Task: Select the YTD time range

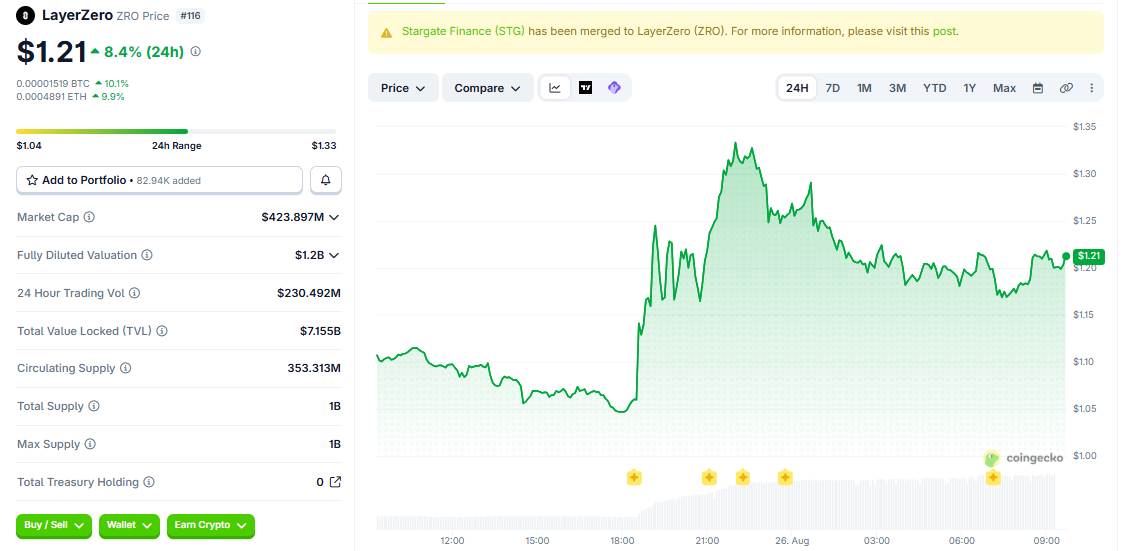Action: click(x=935, y=88)
